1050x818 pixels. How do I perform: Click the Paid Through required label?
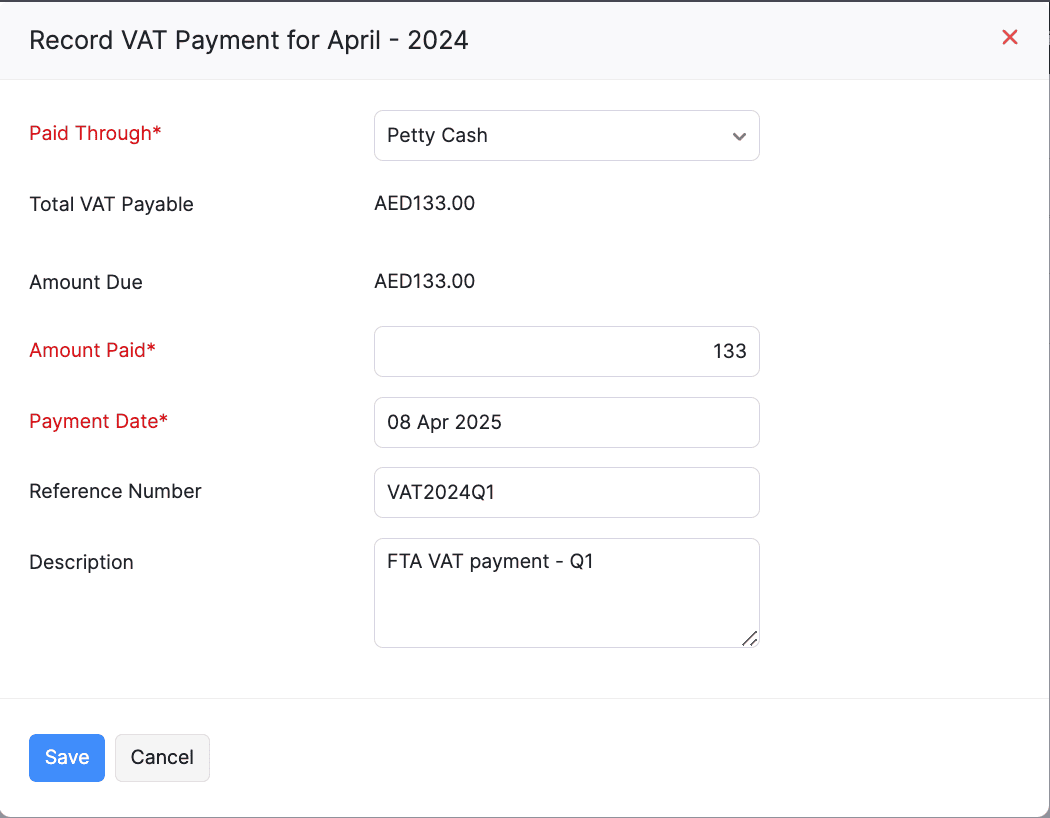click(95, 133)
